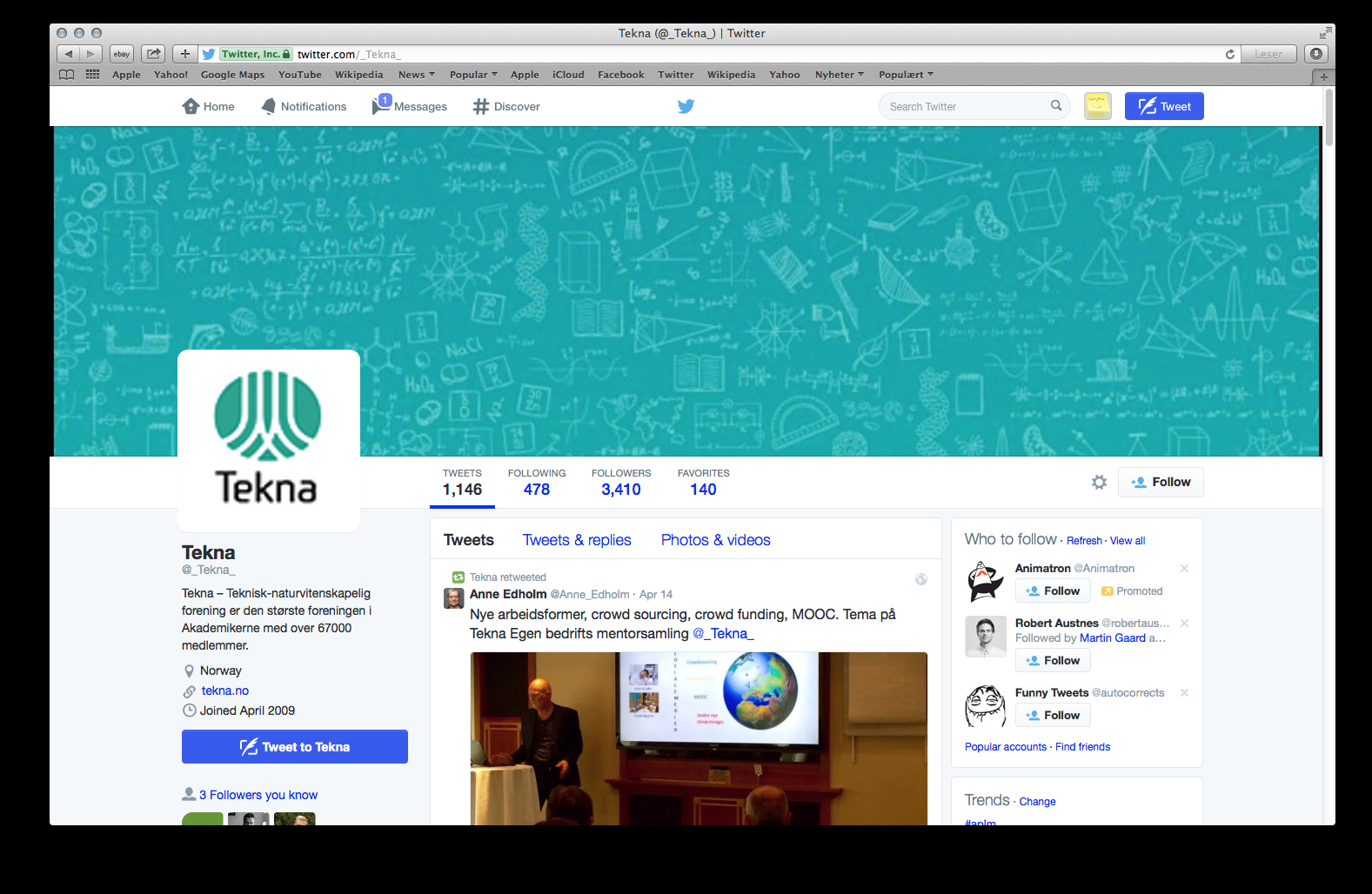Click the eBay toolbar button
Viewport: 1372px width, 894px height.
[x=122, y=54]
